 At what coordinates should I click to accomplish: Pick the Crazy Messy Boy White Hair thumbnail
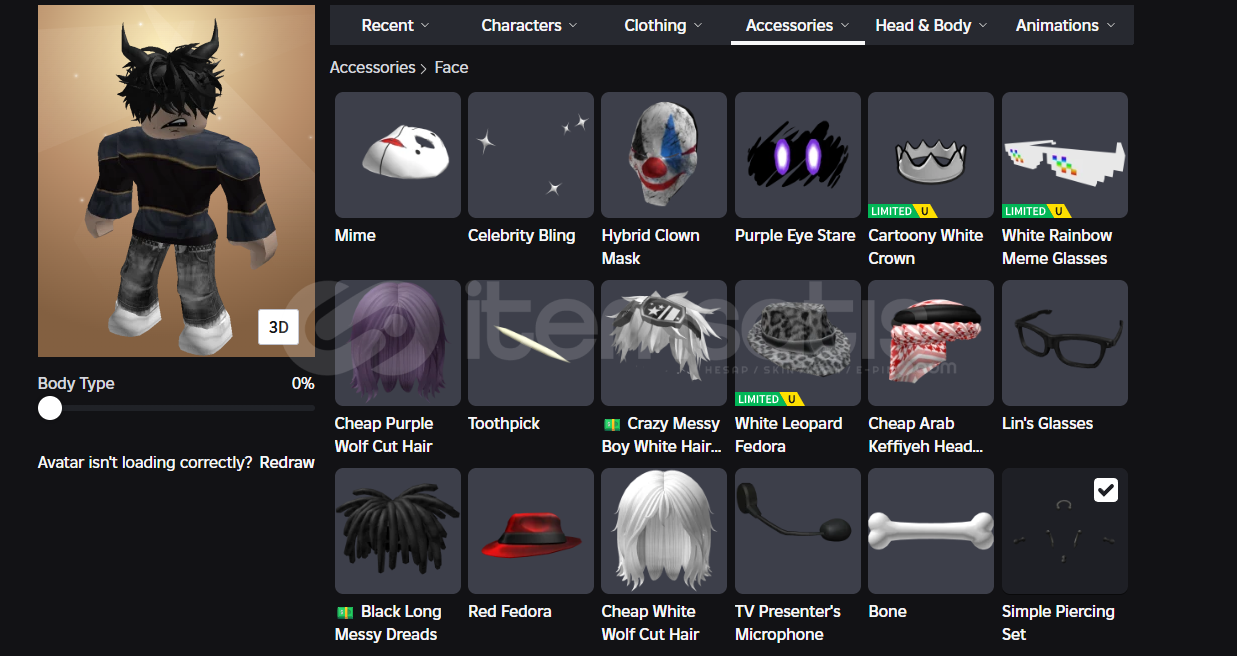[x=665, y=343]
